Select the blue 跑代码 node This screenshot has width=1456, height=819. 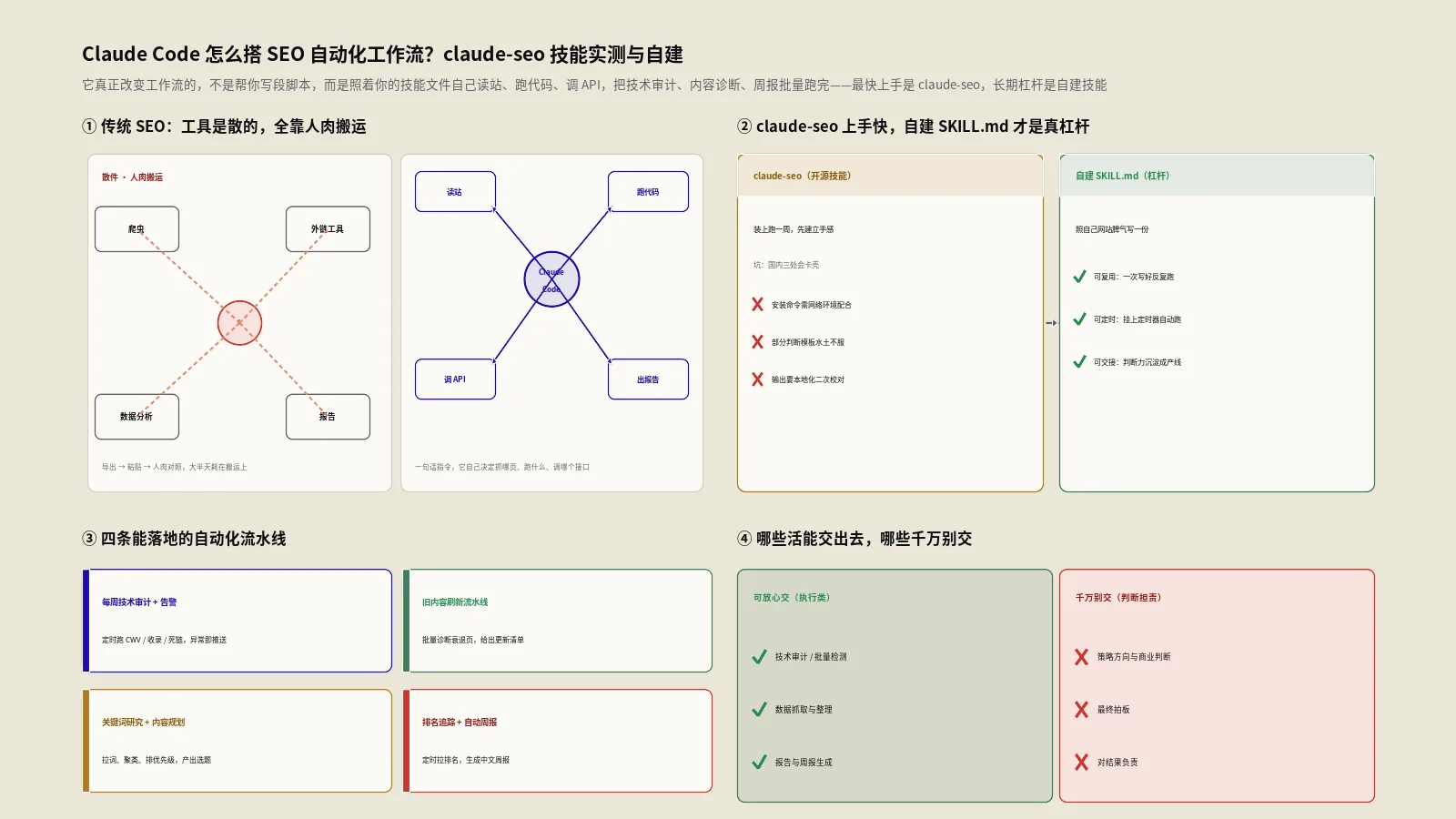pos(648,192)
